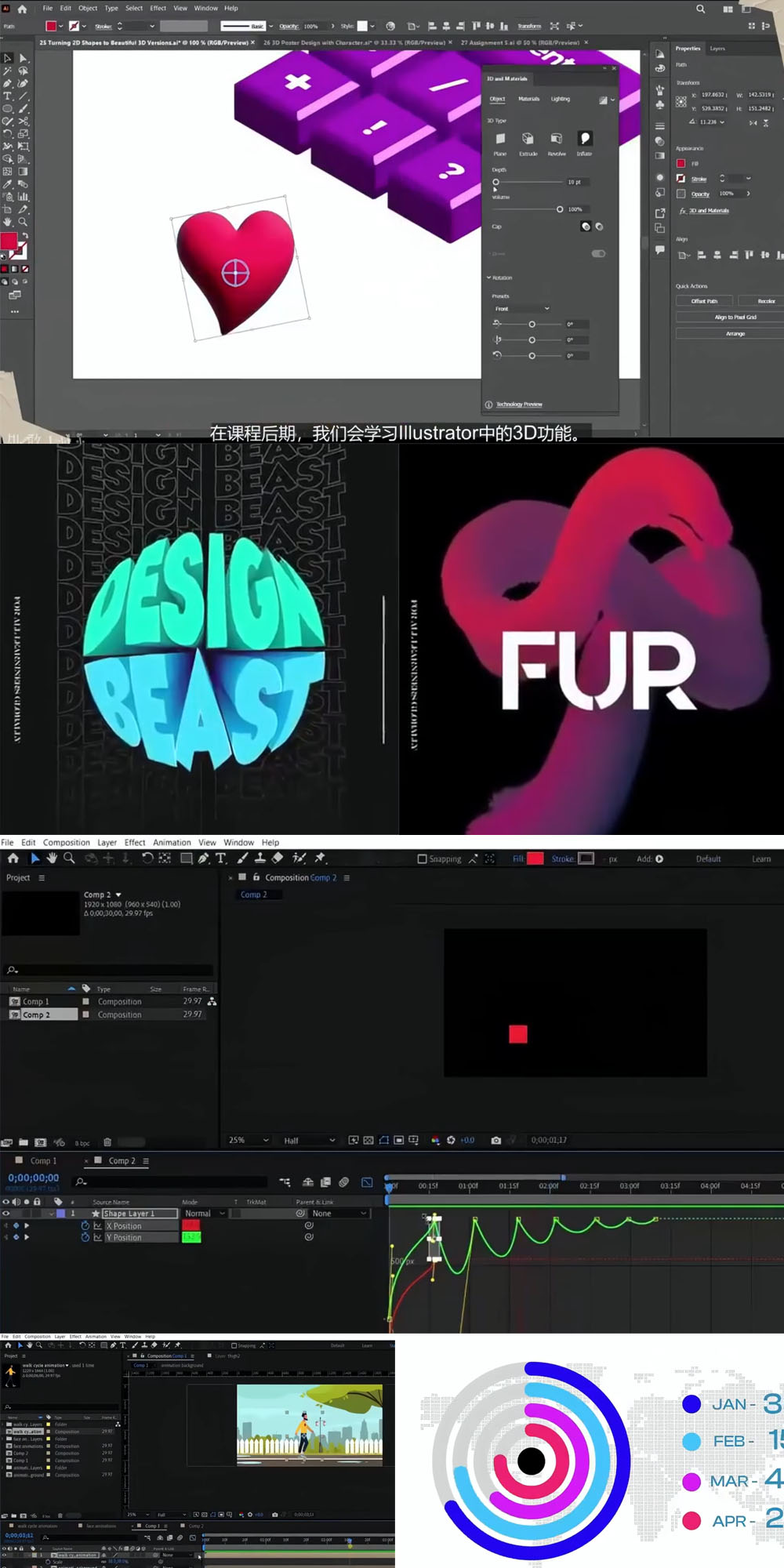Click stopwatch for Y Position property

pos(85,1237)
